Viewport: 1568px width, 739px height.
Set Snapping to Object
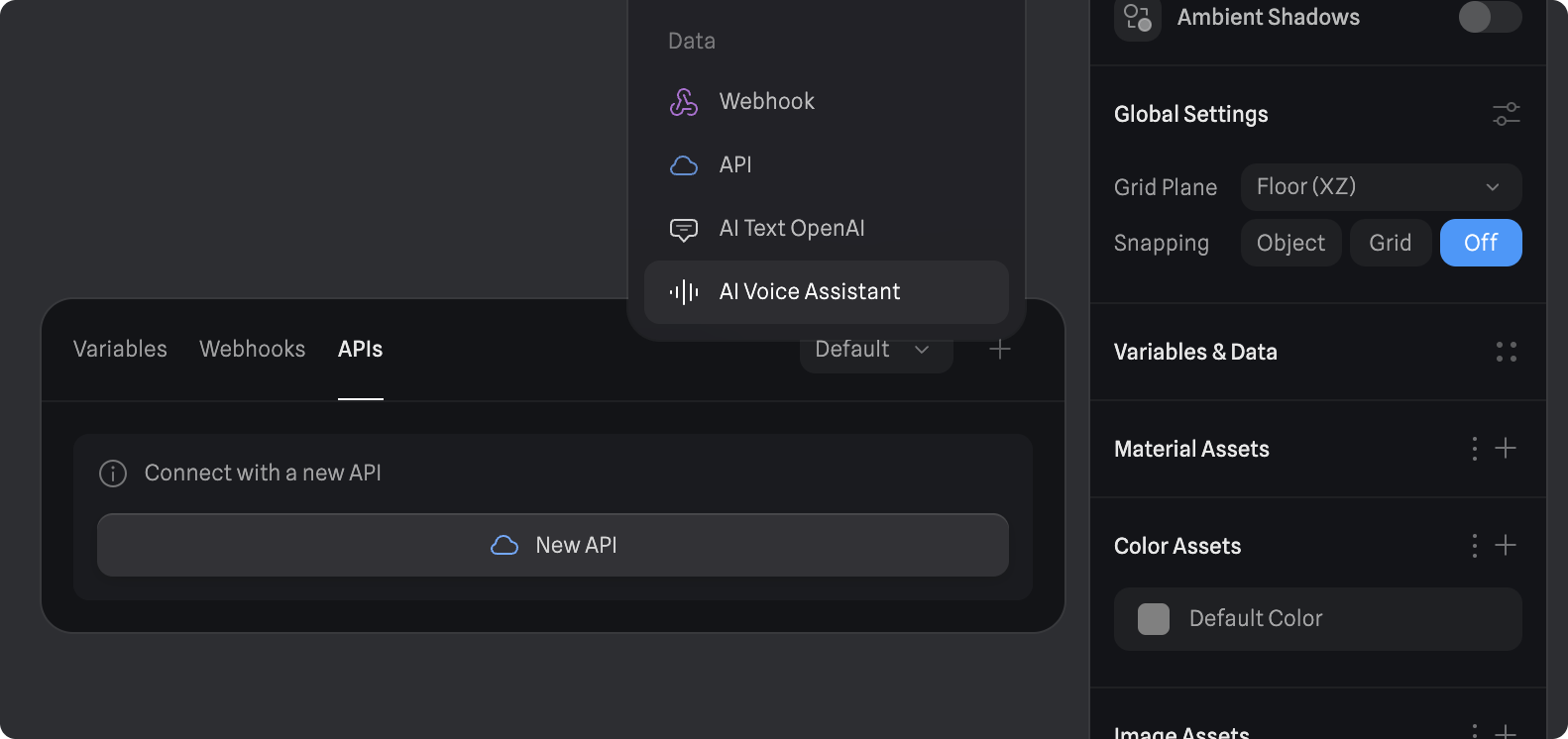1290,243
